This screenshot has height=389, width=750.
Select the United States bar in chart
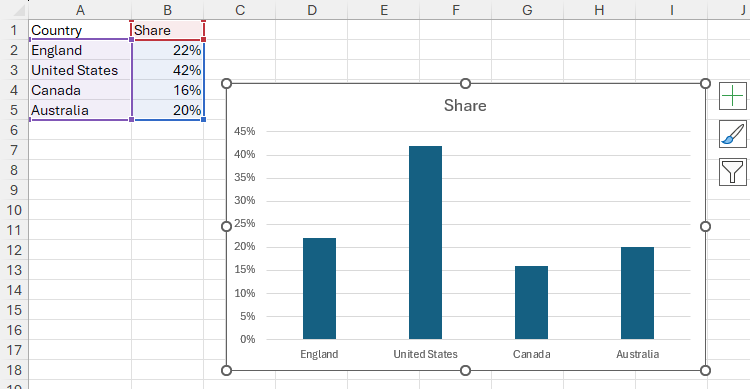click(425, 243)
